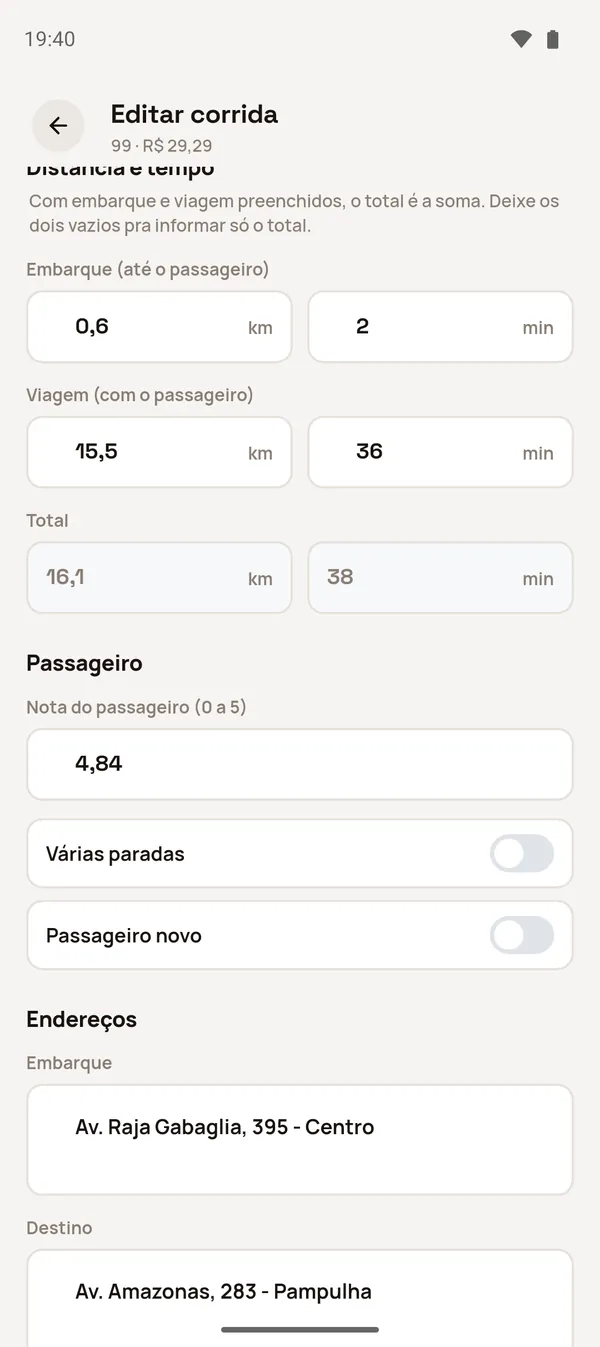The height and width of the screenshot is (1347, 600).
Task: Tap the 99 · R$ 29,29 subtitle
Action: pos(161,146)
